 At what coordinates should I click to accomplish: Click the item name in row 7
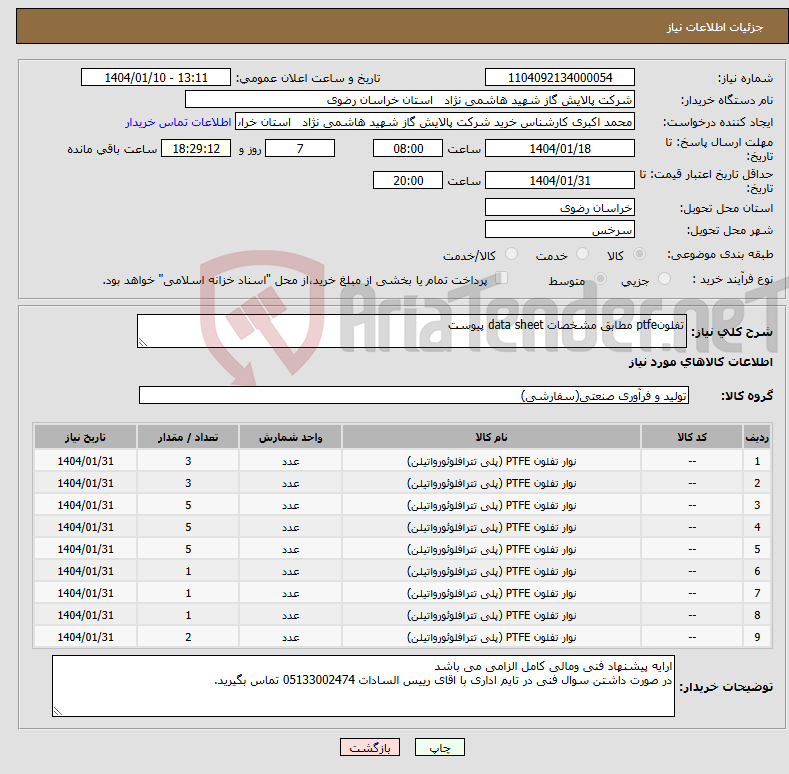pos(491,593)
